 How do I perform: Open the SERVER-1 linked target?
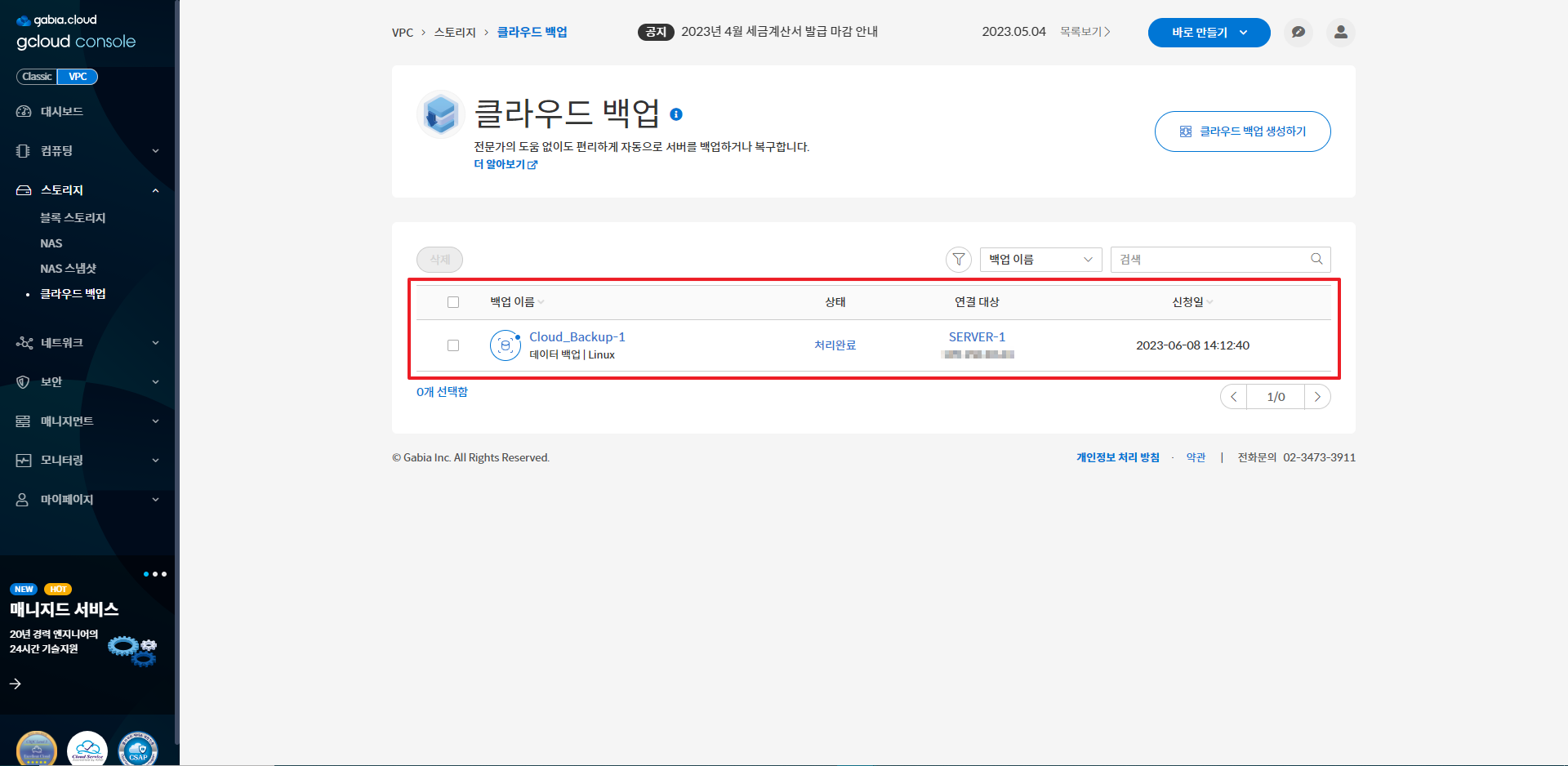coord(977,337)
